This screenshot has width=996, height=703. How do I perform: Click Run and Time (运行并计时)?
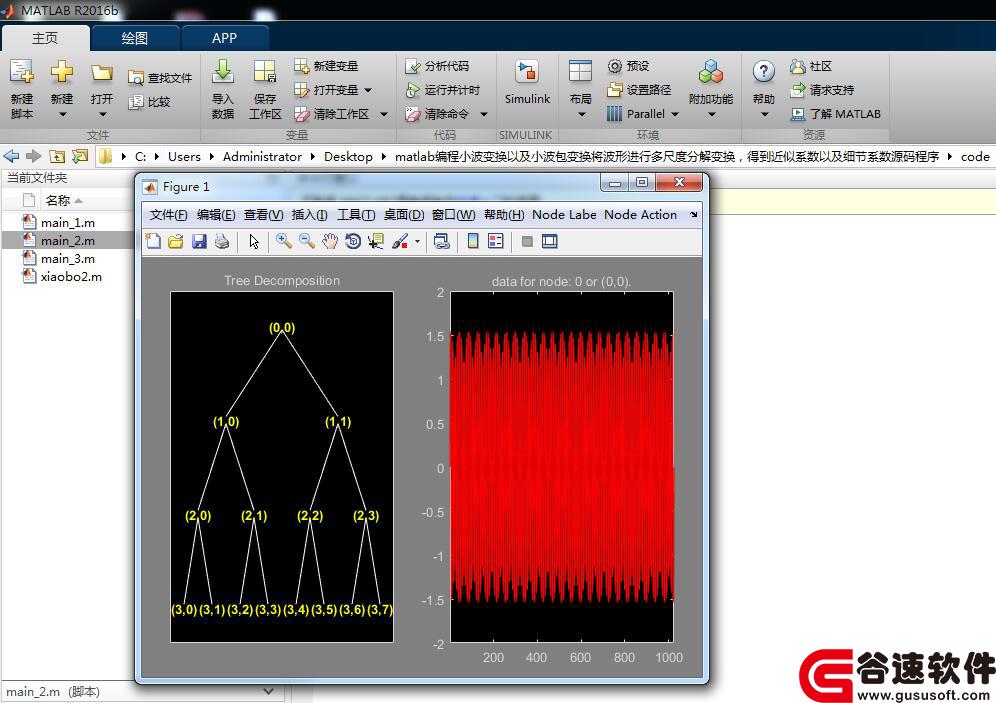coord(443,90)
